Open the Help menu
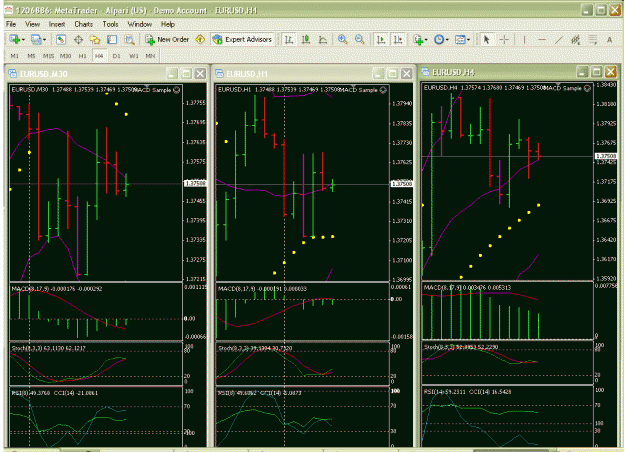The height and width of the screenshot is (452, 625). pos(168,24)
